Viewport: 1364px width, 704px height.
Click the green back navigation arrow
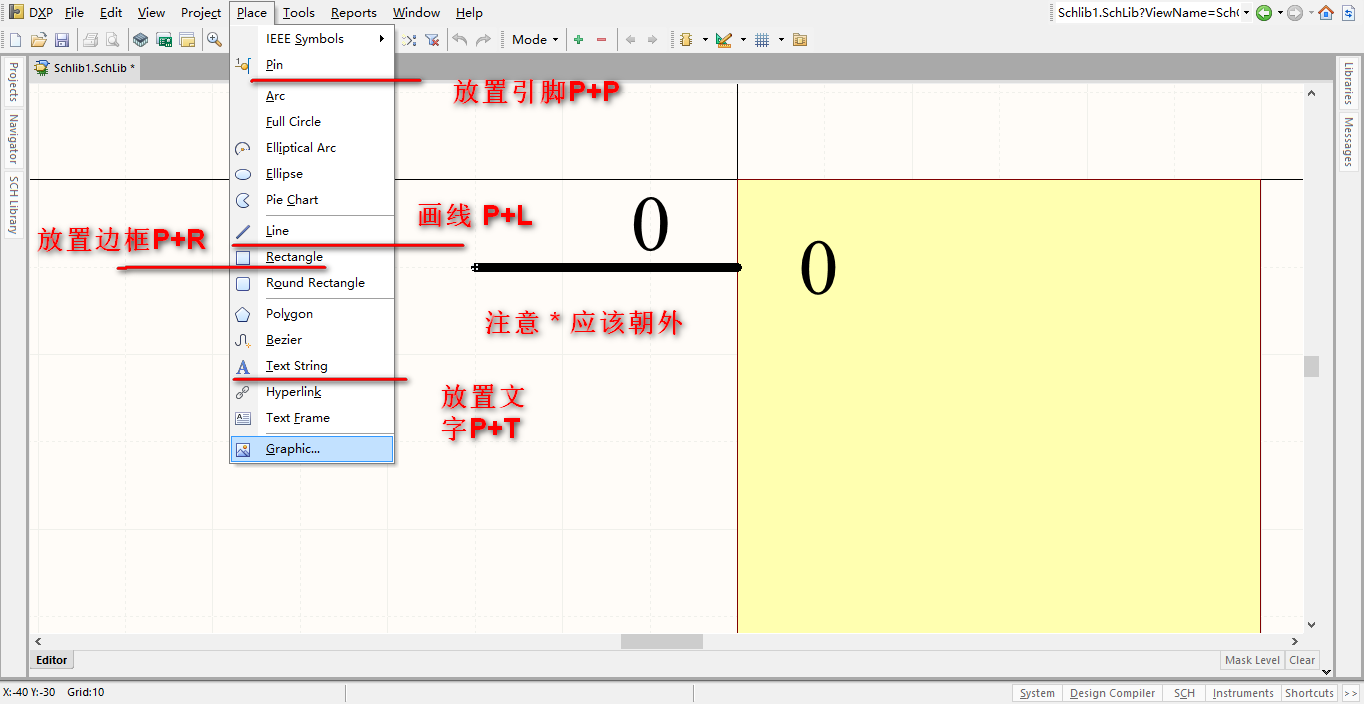pyautogui.click(x=1264, y=13)
